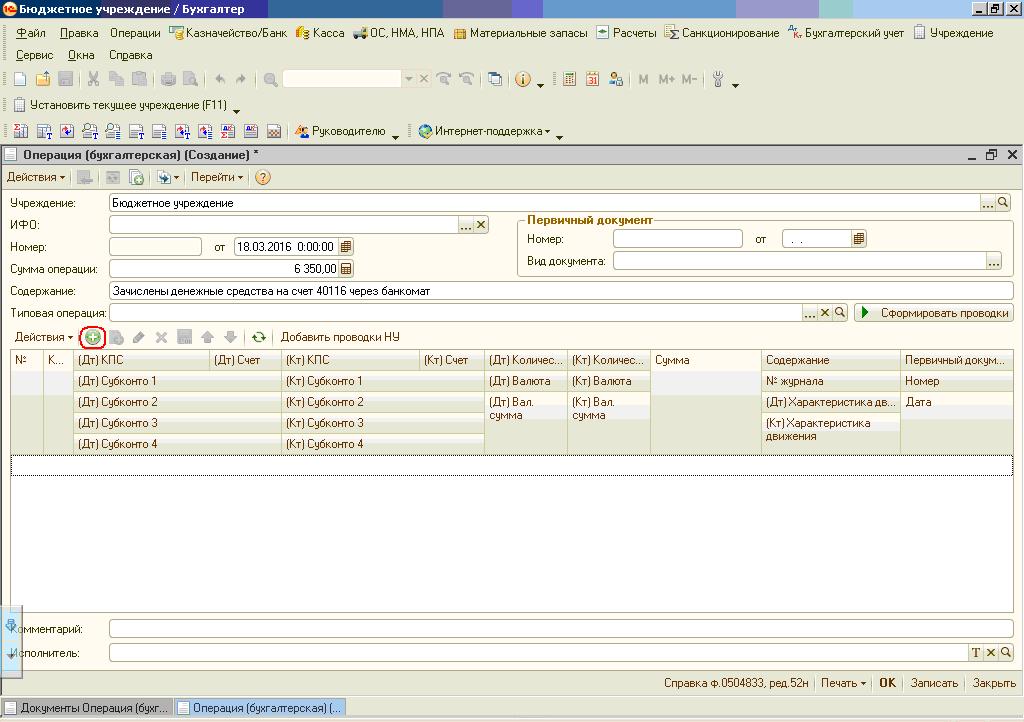Screen dimensions: 1024x722
Task: Click the open file icon in the main toolbar
Action: tap(43, 80)
